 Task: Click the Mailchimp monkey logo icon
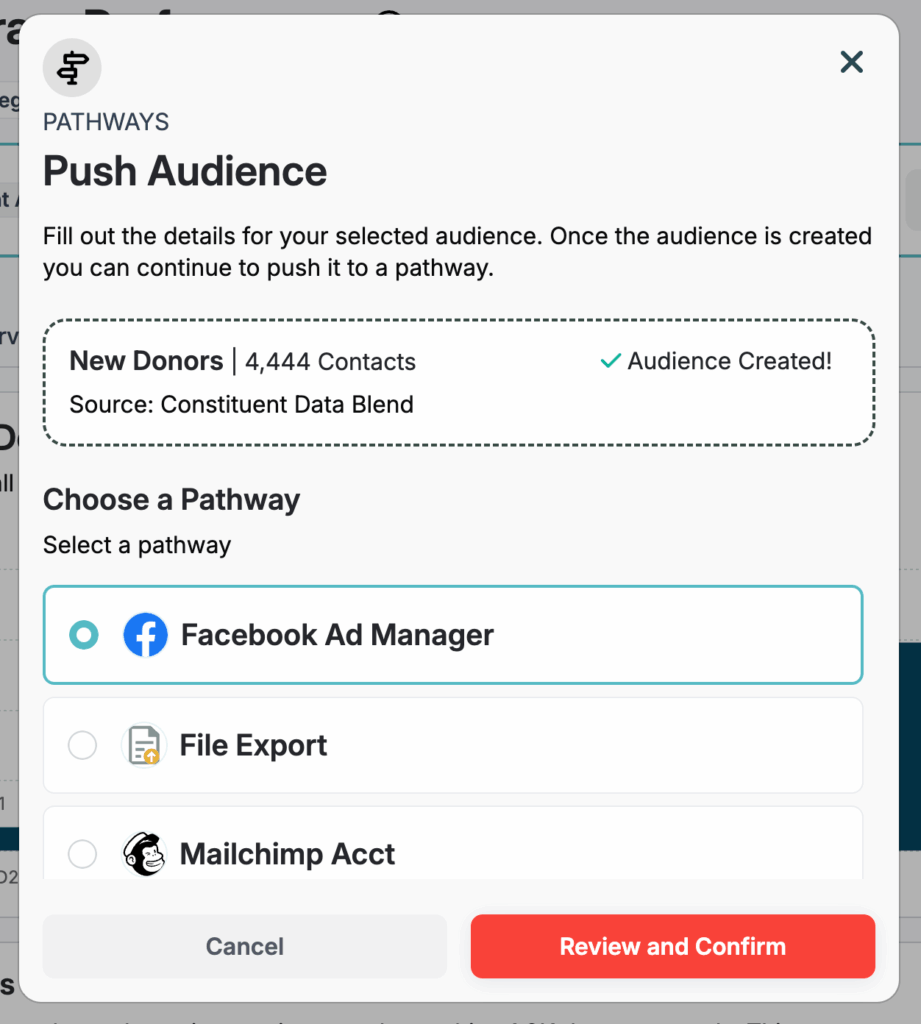tap(146, 854)
